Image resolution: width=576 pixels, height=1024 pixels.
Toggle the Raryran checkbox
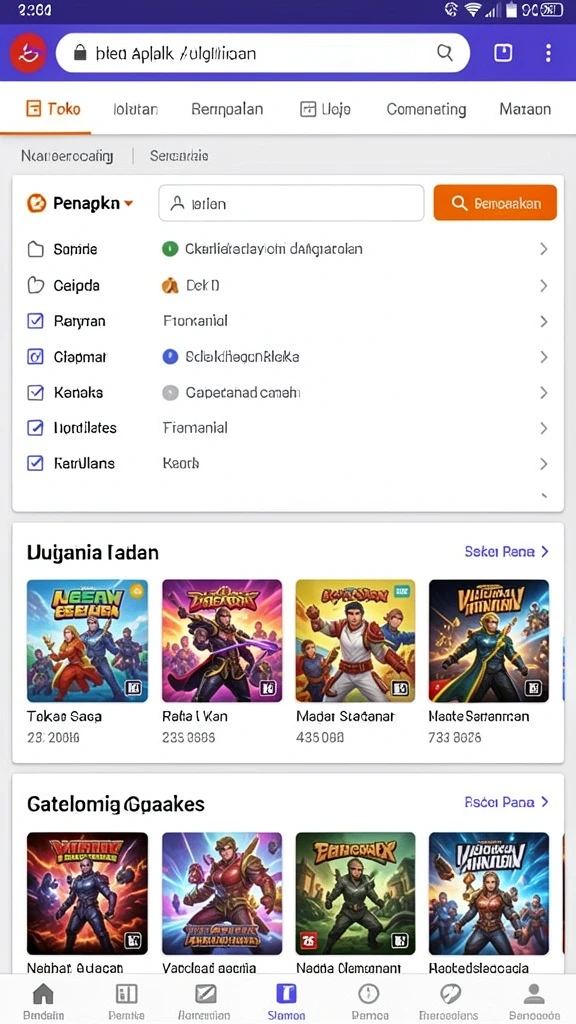[x=35, y=321]
